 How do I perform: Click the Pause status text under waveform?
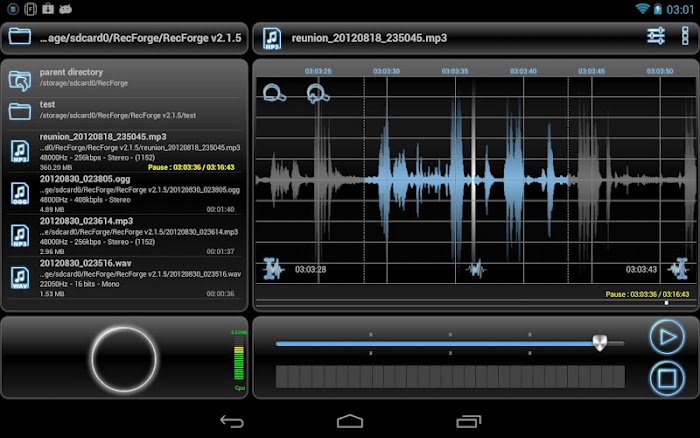647,294
